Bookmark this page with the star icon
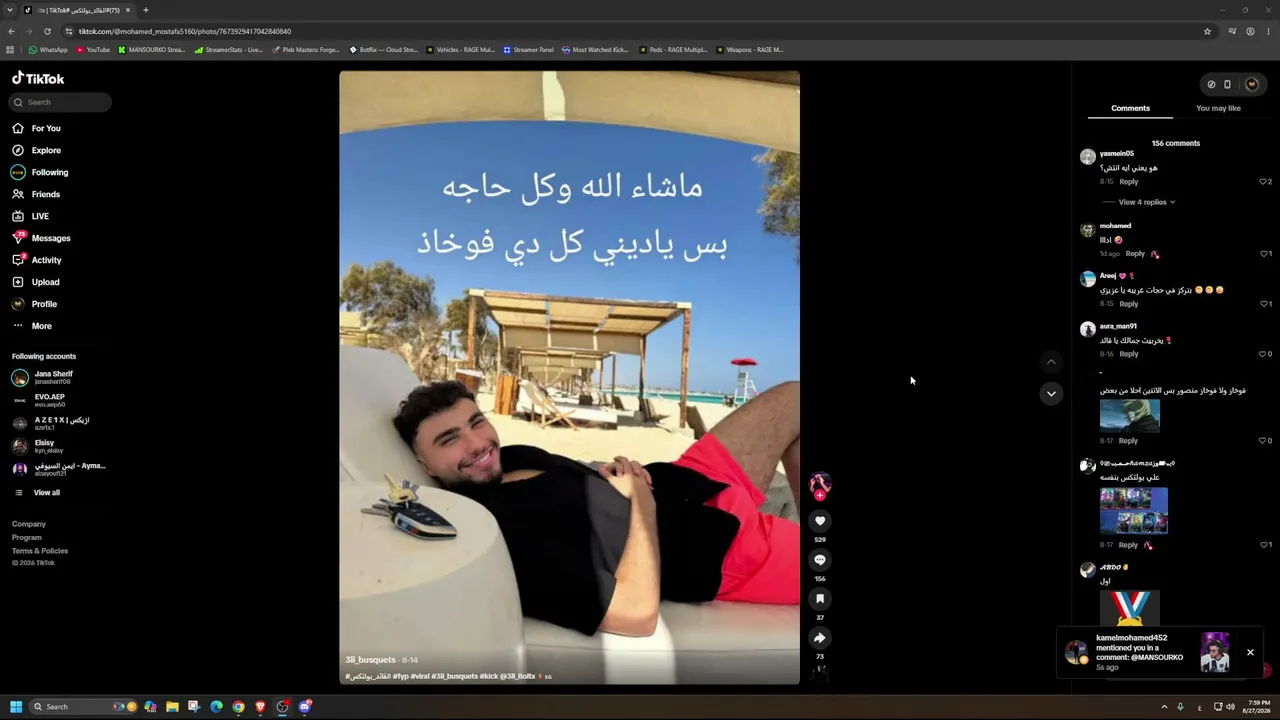The height and width of the screenshot is (720, 1280). 1207,31
